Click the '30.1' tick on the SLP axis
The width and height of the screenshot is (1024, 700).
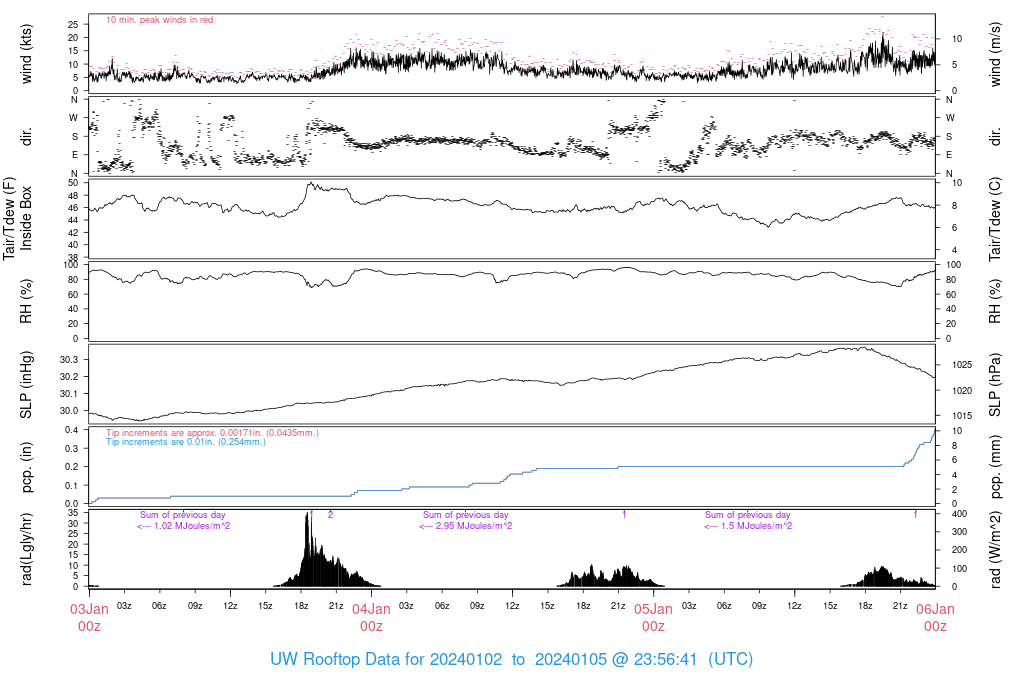(69, 394)
